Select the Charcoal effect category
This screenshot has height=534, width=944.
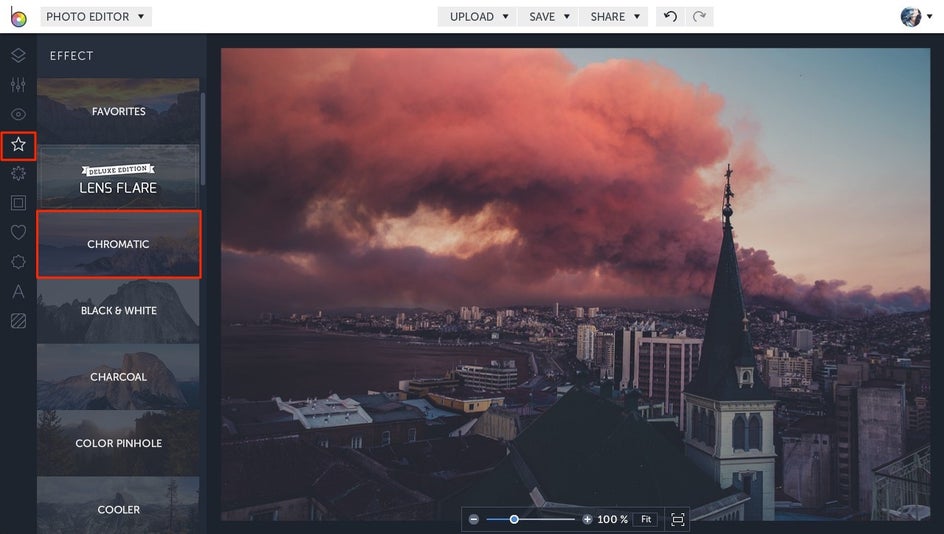118,377
